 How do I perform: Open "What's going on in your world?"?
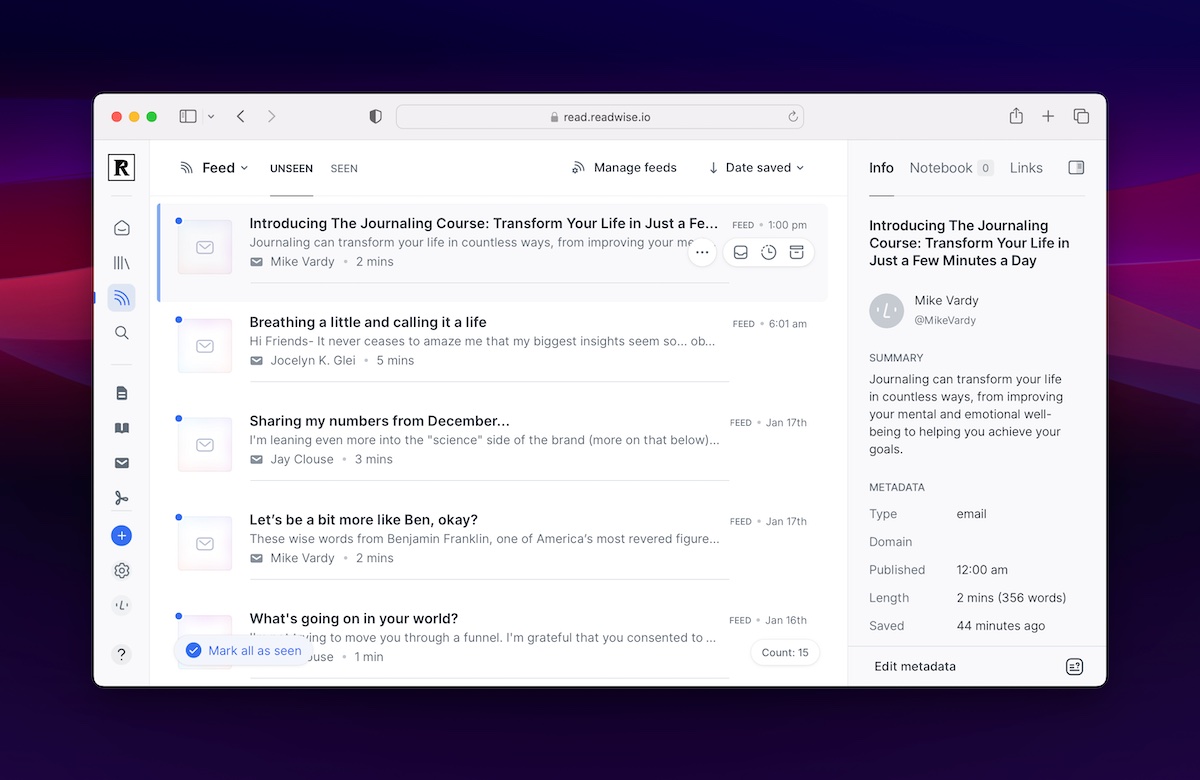[x=353, y=619]
